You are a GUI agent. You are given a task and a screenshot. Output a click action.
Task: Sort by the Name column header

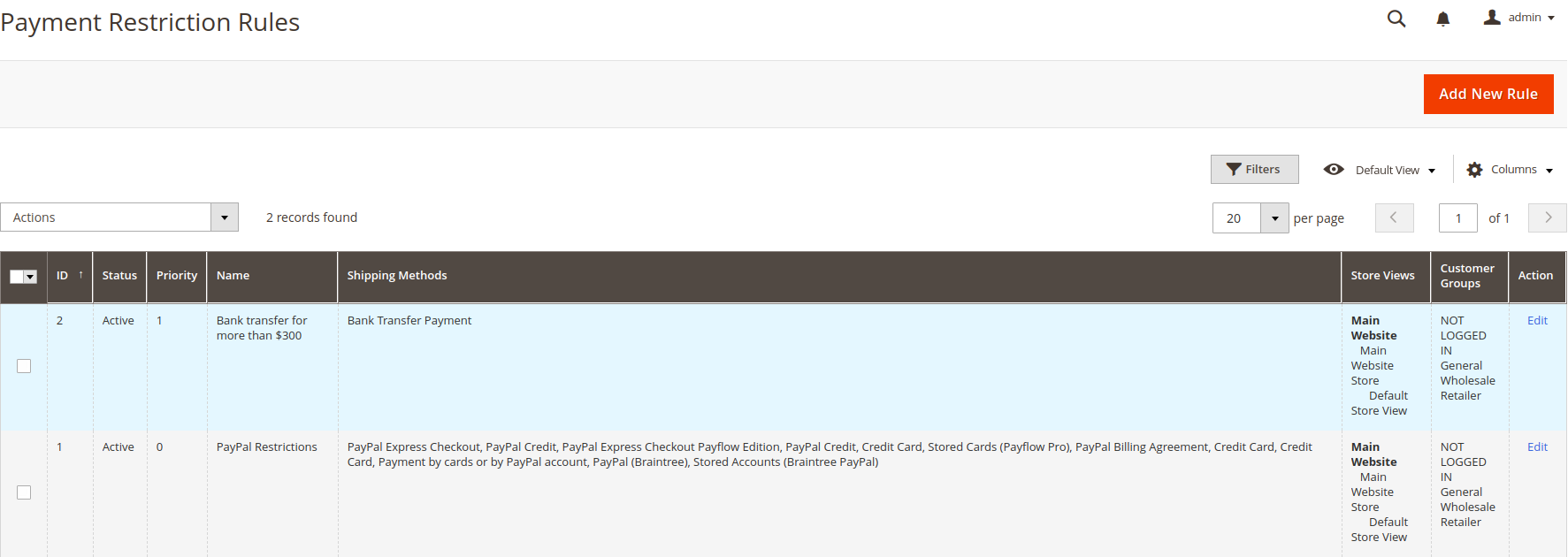click(x=272, y=276)
